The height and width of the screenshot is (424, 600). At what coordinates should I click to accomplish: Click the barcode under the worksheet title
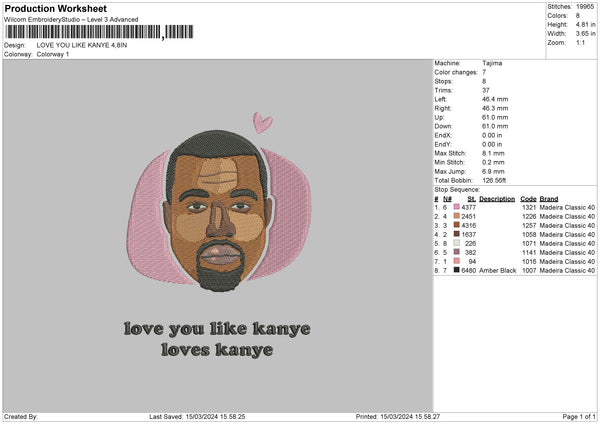tap(99, 32)
